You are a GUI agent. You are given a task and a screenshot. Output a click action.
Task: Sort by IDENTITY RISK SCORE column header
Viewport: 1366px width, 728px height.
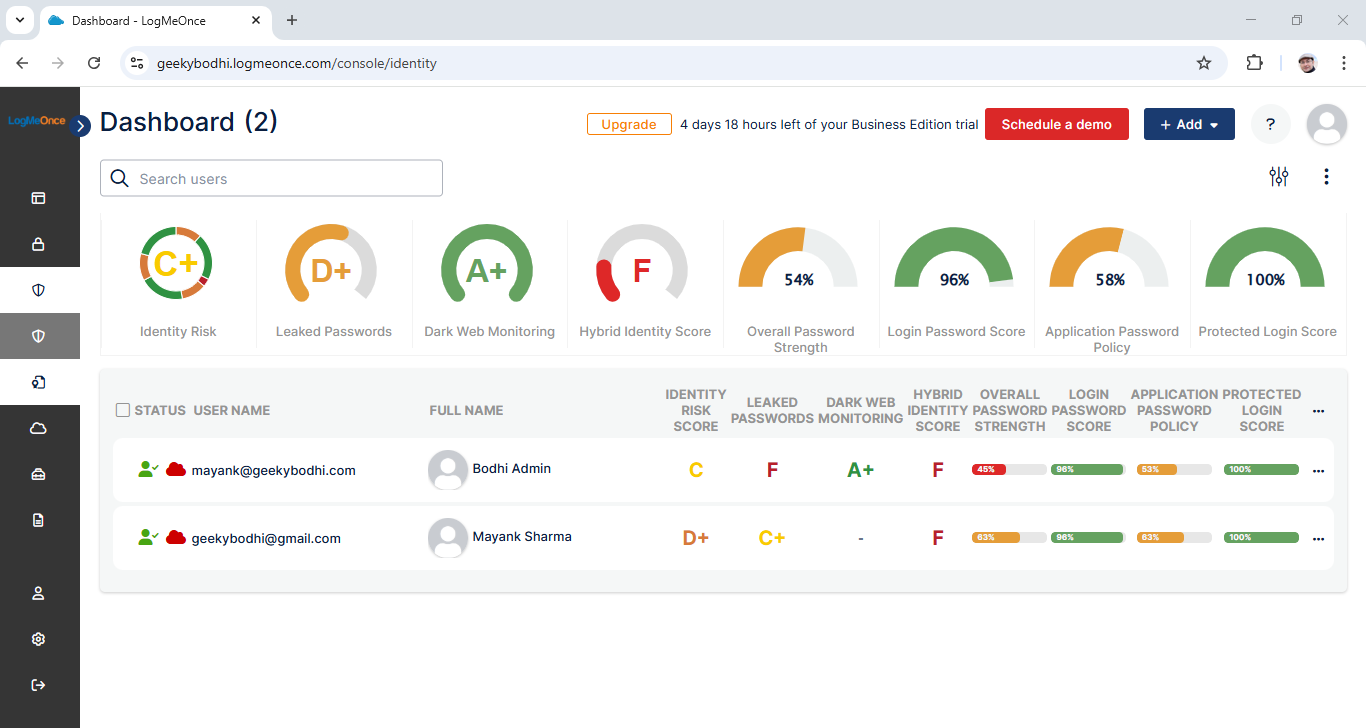pos(696,410)
